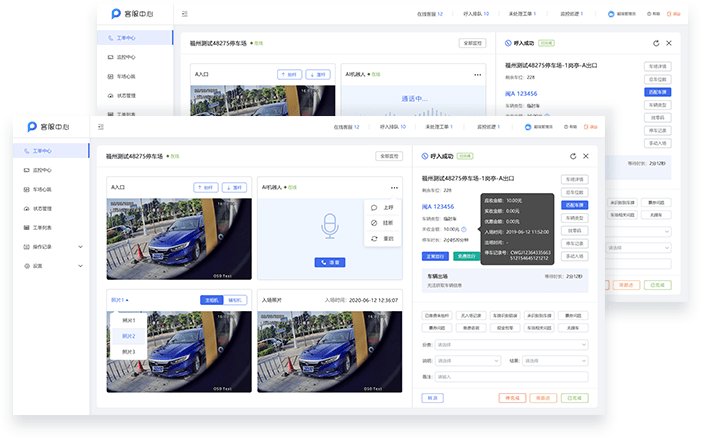
Task: Click the 车辆出场 event card
Action: (x=505, y=281)
